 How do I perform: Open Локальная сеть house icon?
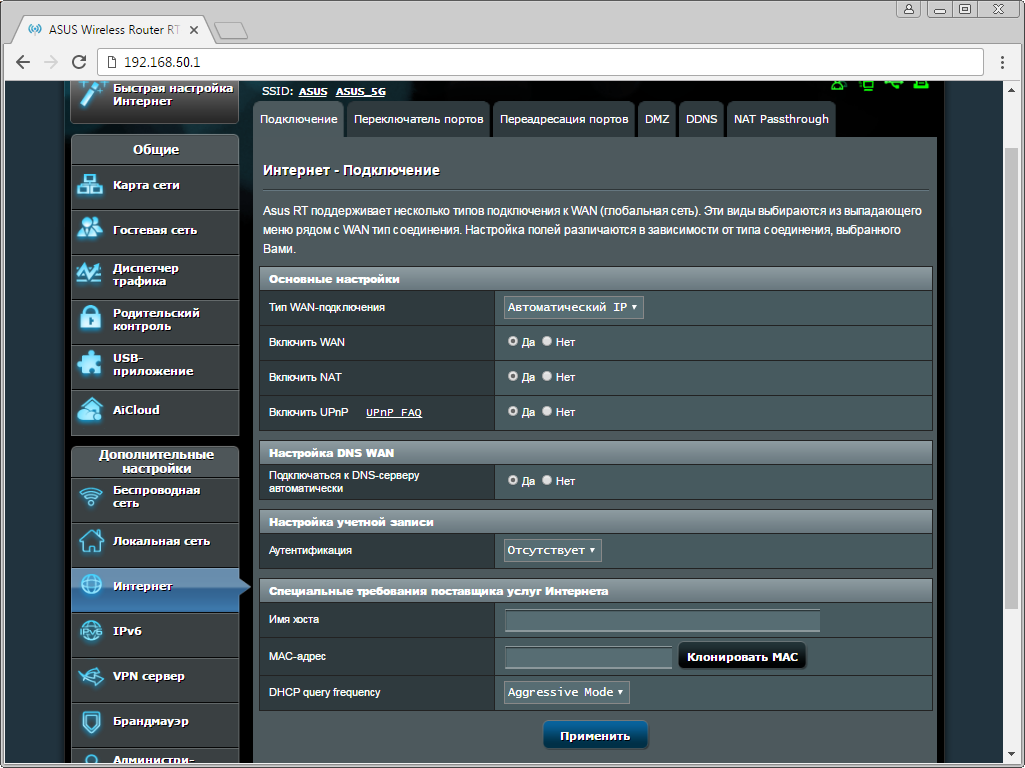92,541
